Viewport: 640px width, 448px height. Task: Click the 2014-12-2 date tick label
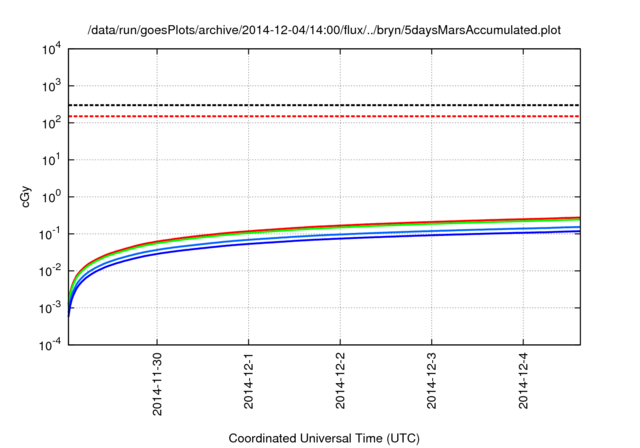340,381
